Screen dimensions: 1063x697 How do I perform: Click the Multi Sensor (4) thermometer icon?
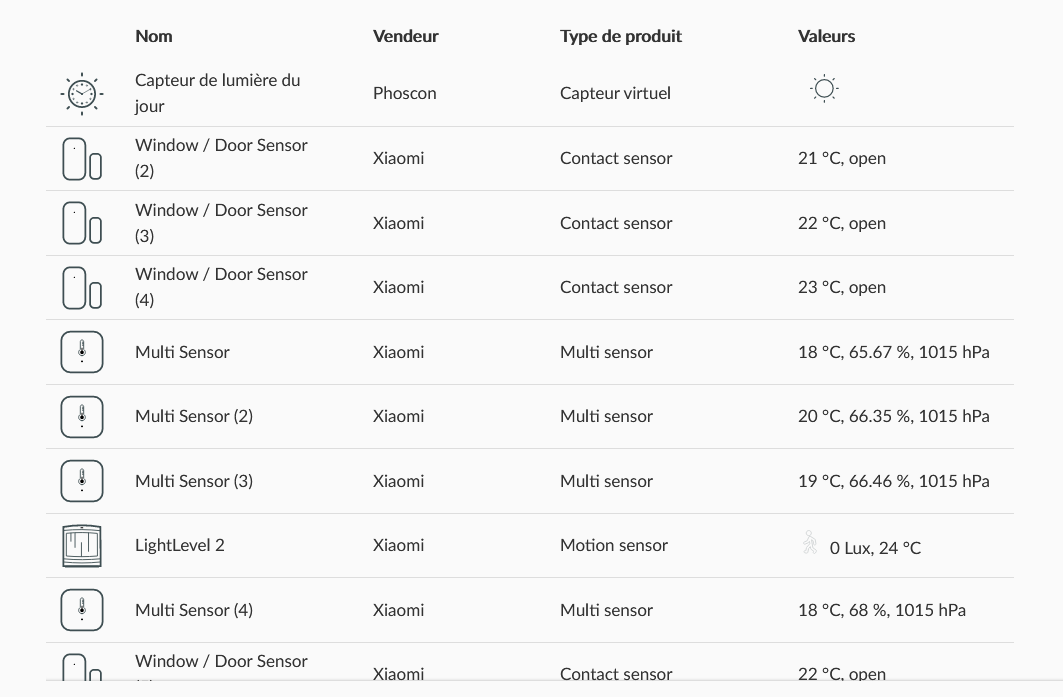click(x=82, y=610)
